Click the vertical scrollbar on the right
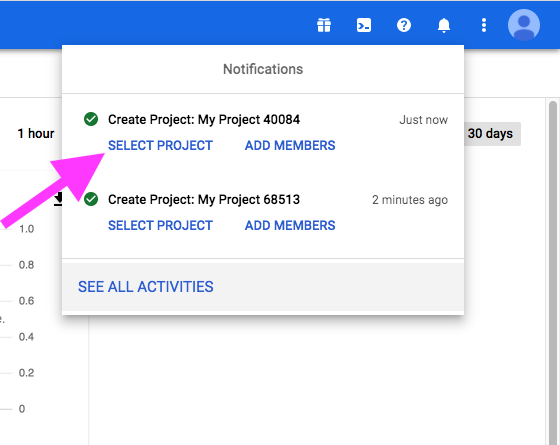The width and height of the screenshot is (560, 445). coord(553,271)
